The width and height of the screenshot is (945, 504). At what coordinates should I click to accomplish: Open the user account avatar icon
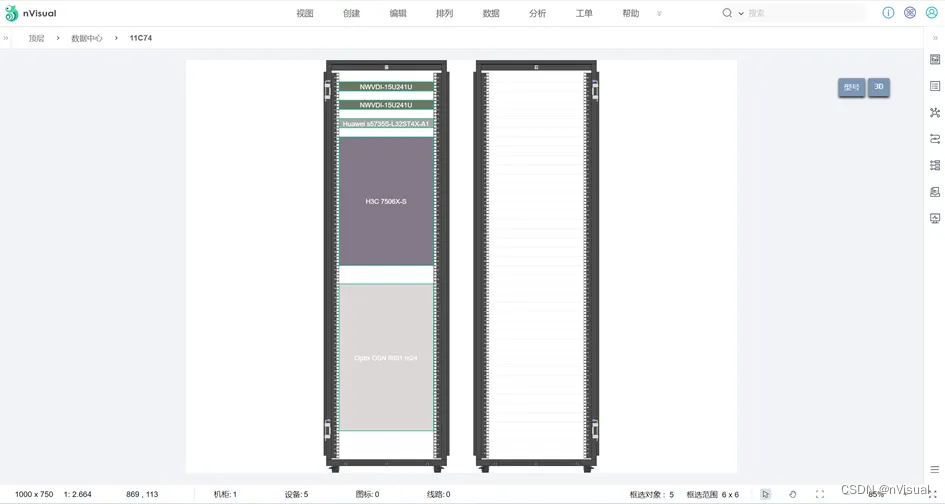[931, 13]
